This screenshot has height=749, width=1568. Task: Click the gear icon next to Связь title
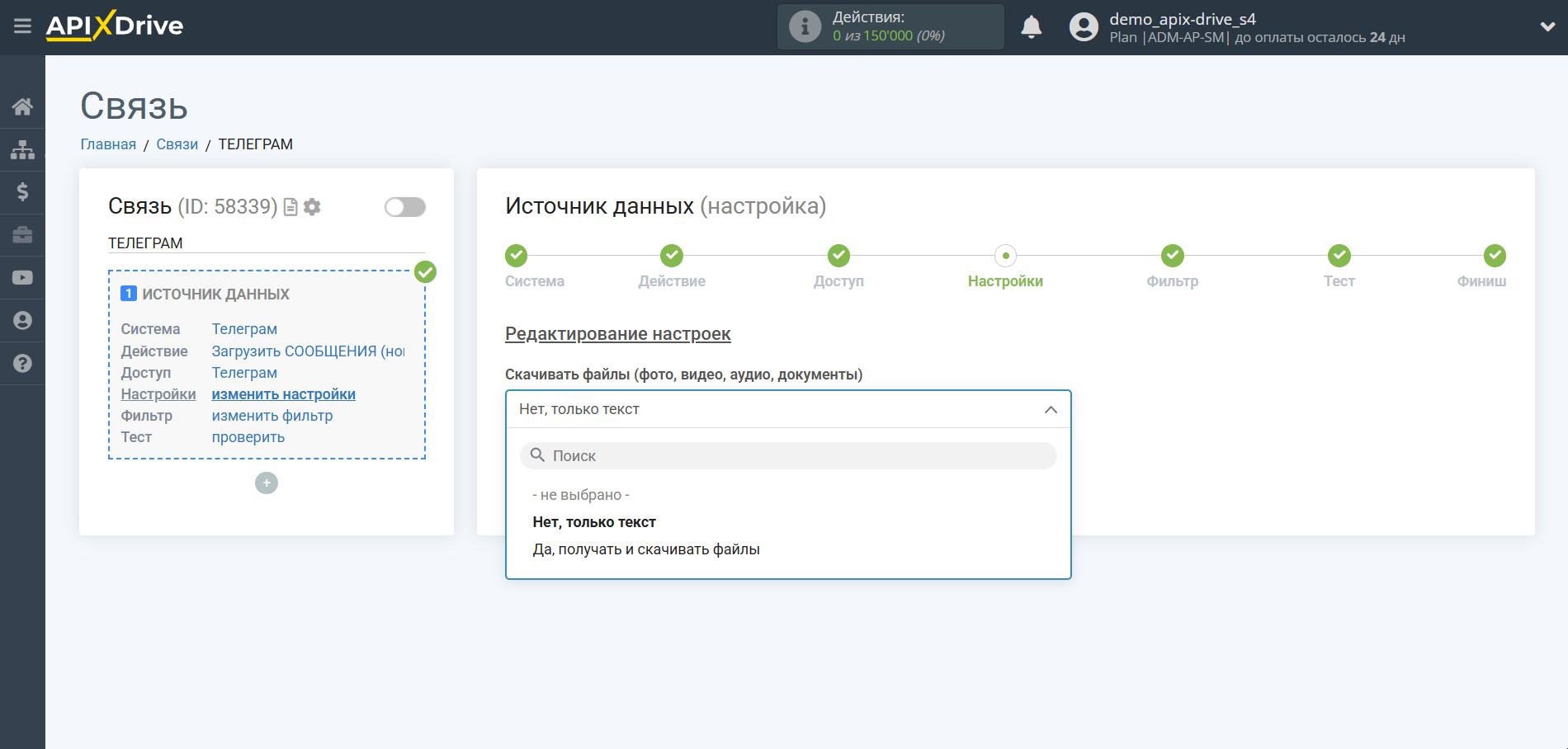[x=312, y=207]
